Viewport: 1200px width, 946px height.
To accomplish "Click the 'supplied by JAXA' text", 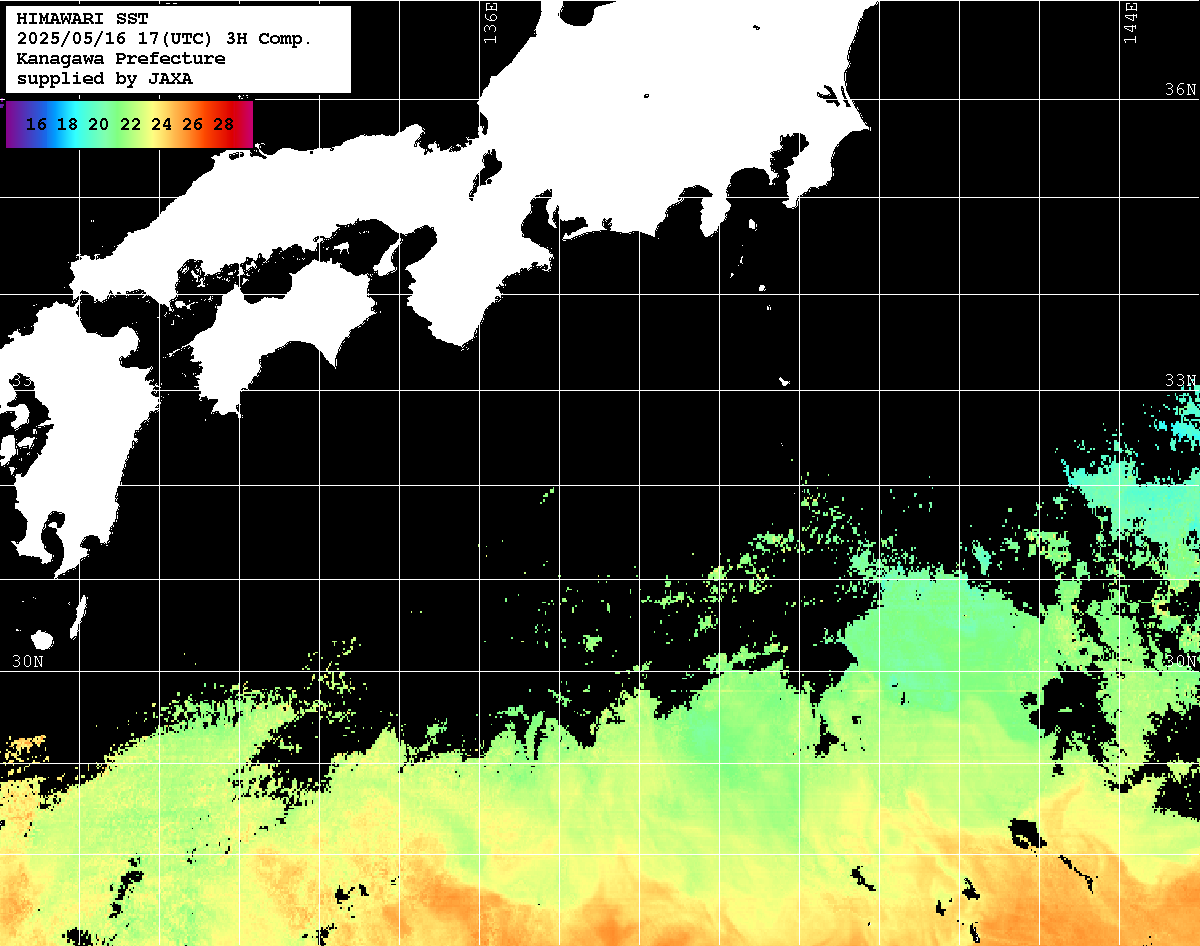I will coord(105,79).
